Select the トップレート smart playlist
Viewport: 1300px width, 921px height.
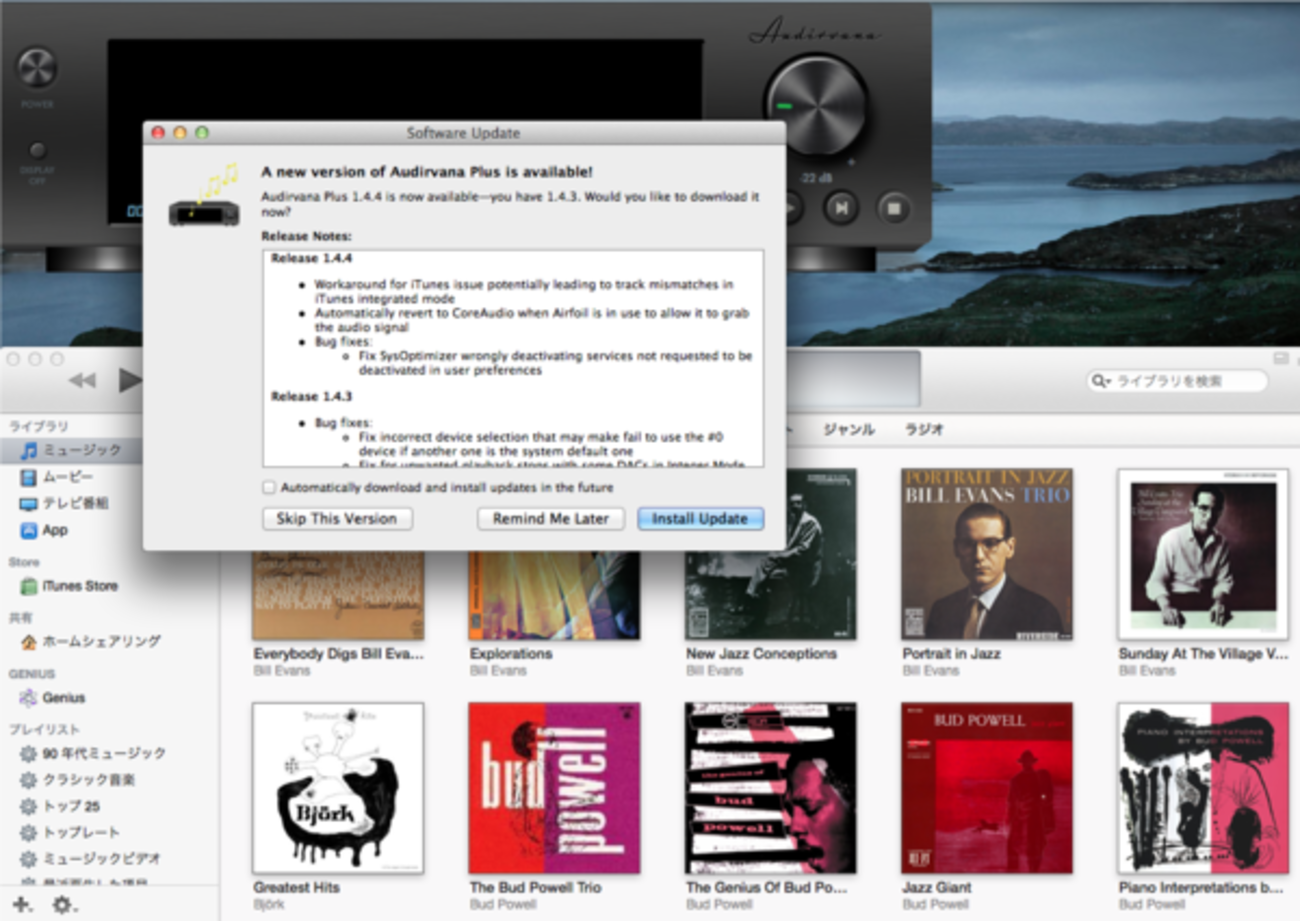pyautogui.click(x=70, y=832)
